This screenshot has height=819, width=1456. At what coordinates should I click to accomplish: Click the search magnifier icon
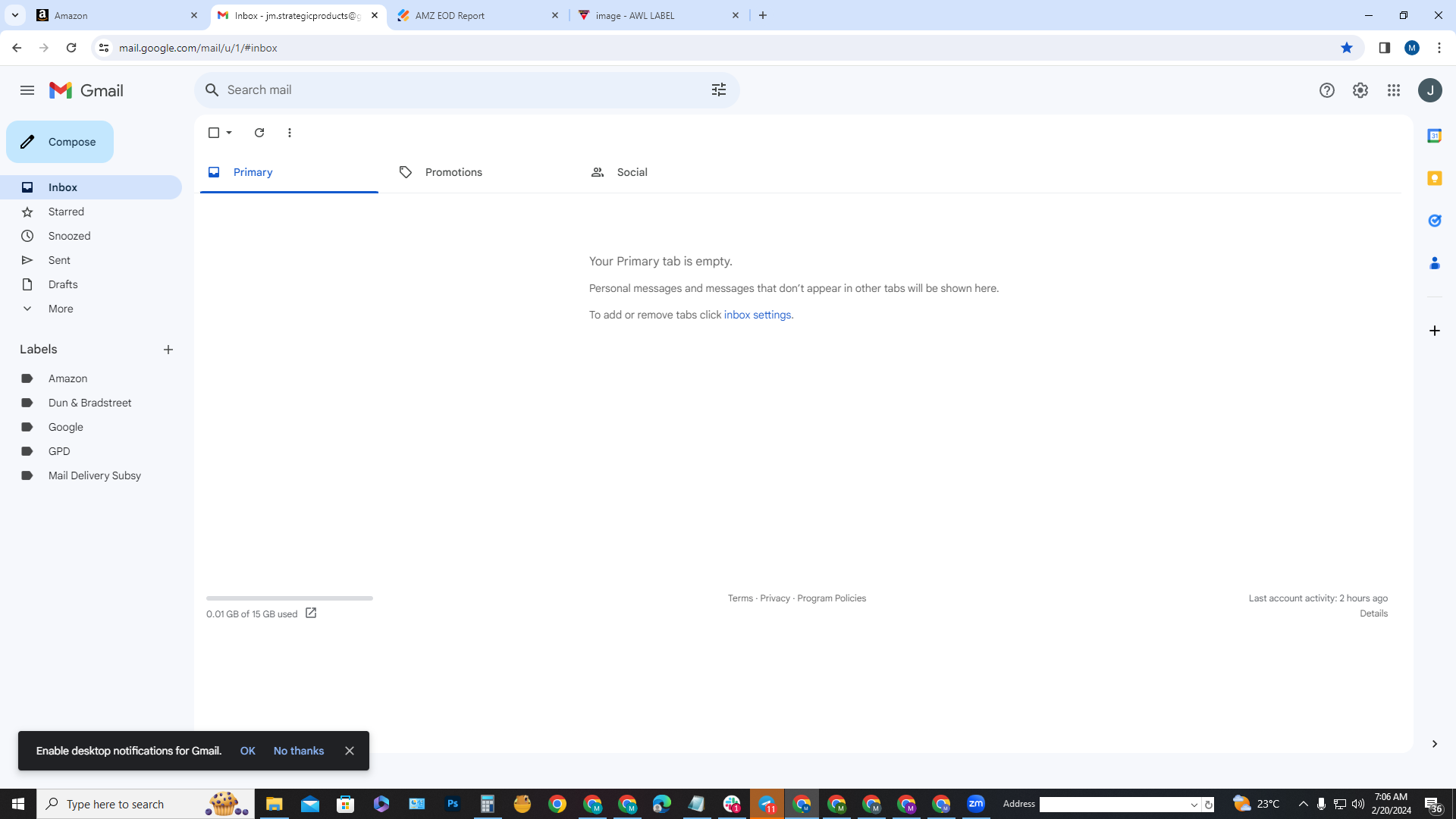tap(212, 90)
